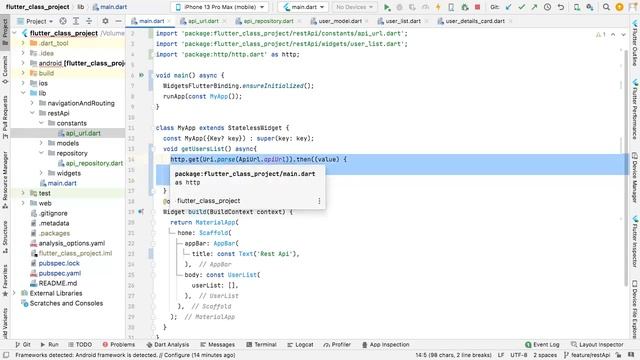Click the orange IDE update icon
640x360 pixels.
tap(619, 7)
